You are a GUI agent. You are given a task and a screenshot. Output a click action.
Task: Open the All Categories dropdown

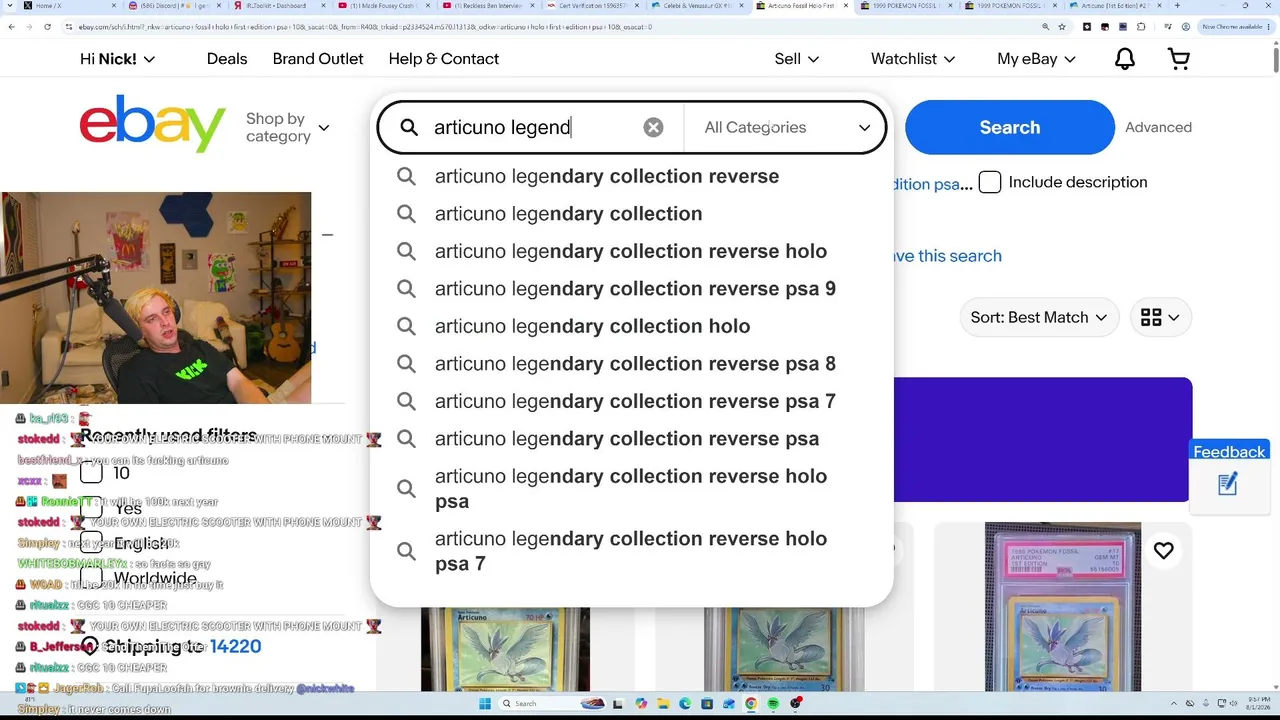786,127
